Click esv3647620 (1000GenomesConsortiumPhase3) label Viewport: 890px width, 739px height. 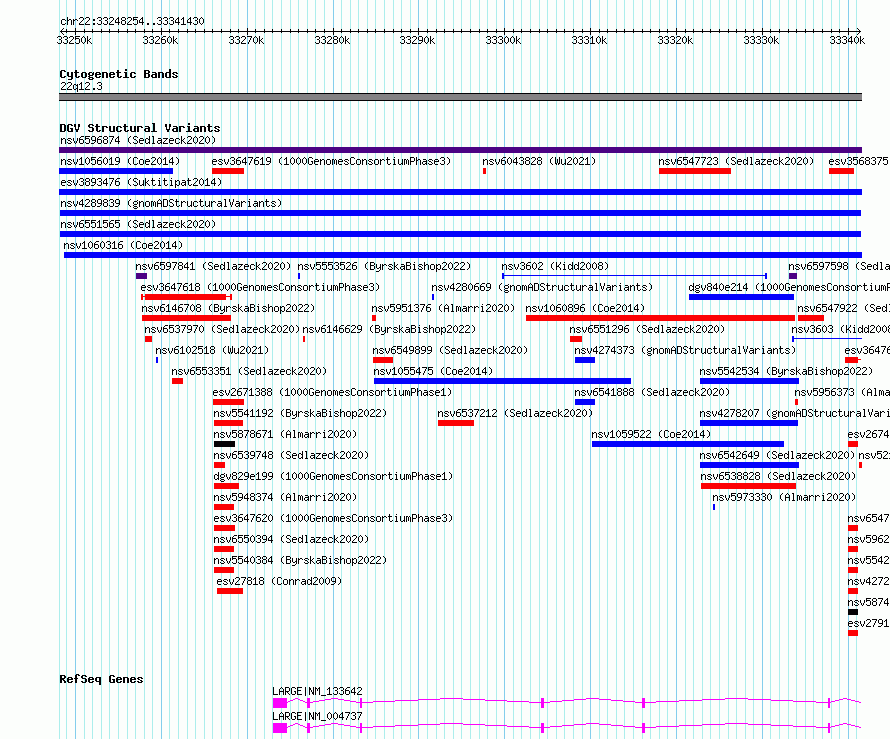(333, 518)
